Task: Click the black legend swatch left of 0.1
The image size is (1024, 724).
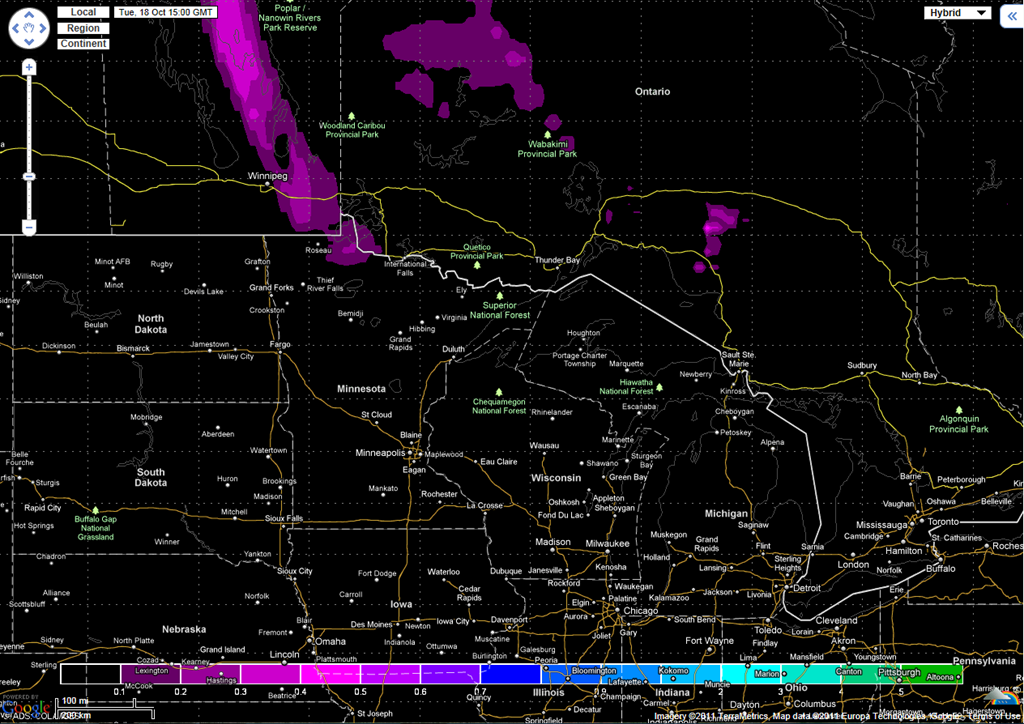Action: click(x=90, y=674)
